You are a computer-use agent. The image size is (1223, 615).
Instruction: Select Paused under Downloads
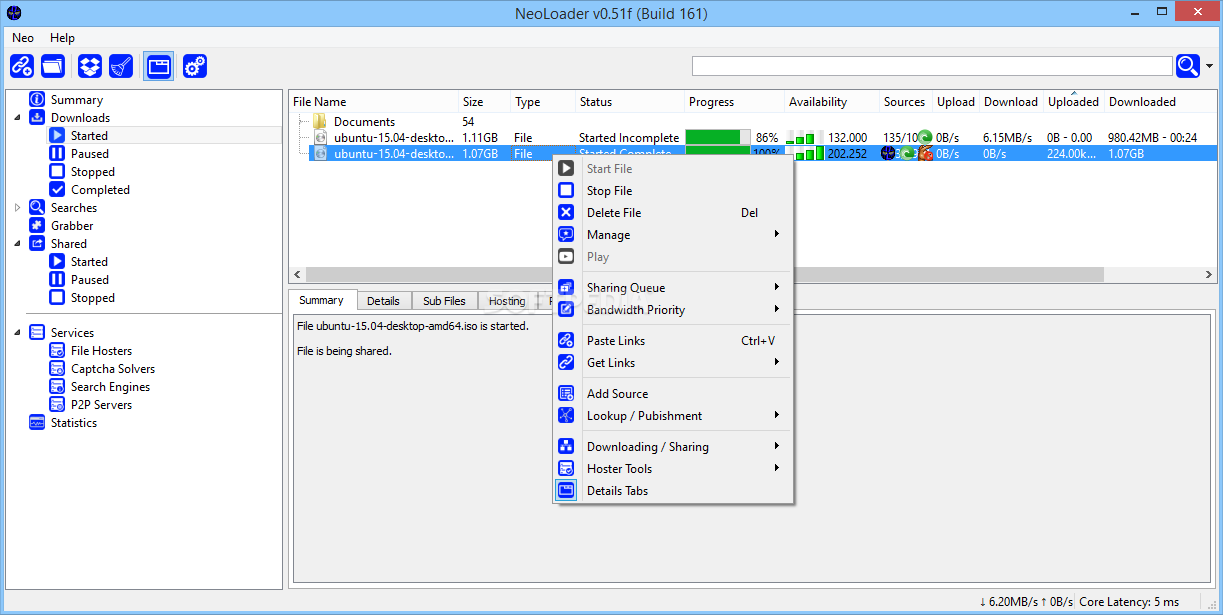[x=89, y=154]
